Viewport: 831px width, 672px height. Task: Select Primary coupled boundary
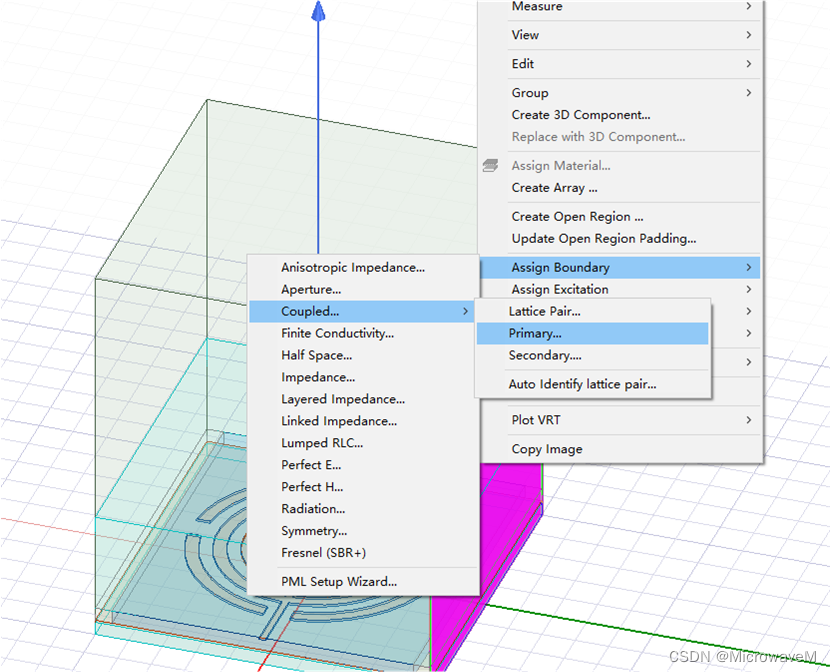(593, 333)
